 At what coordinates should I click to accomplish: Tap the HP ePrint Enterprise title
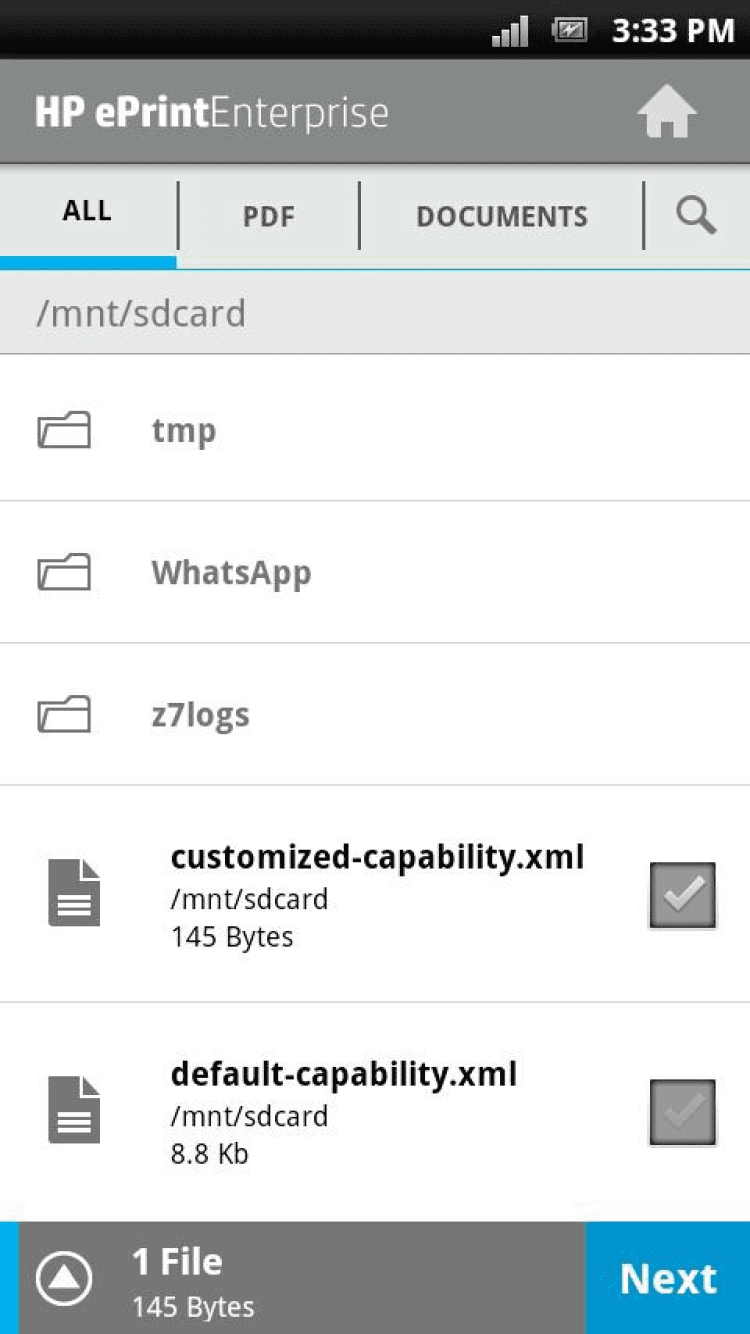tap(212, 112)
